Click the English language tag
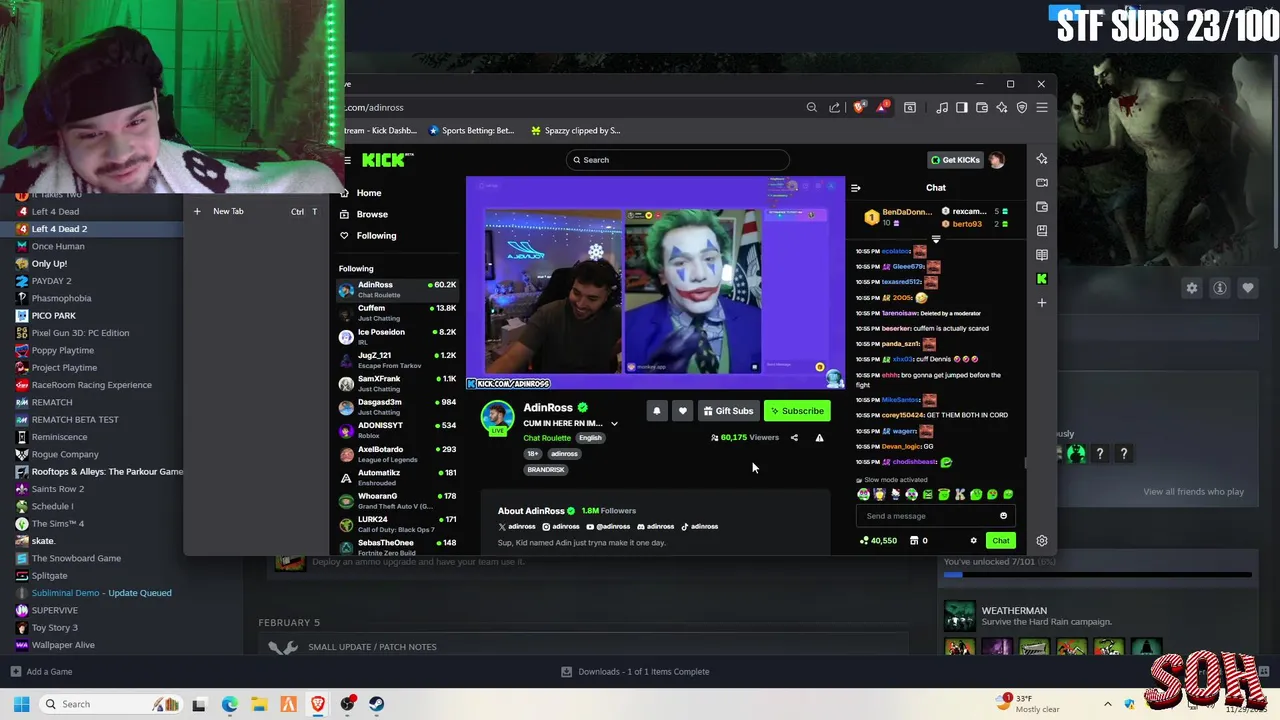The image size is (1280, 720). point(590,438)
